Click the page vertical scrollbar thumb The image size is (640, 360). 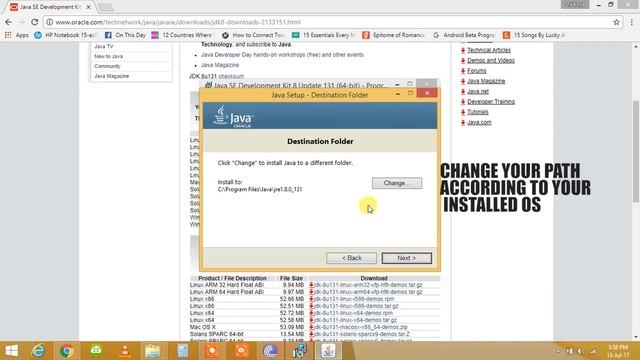[636, 151]
